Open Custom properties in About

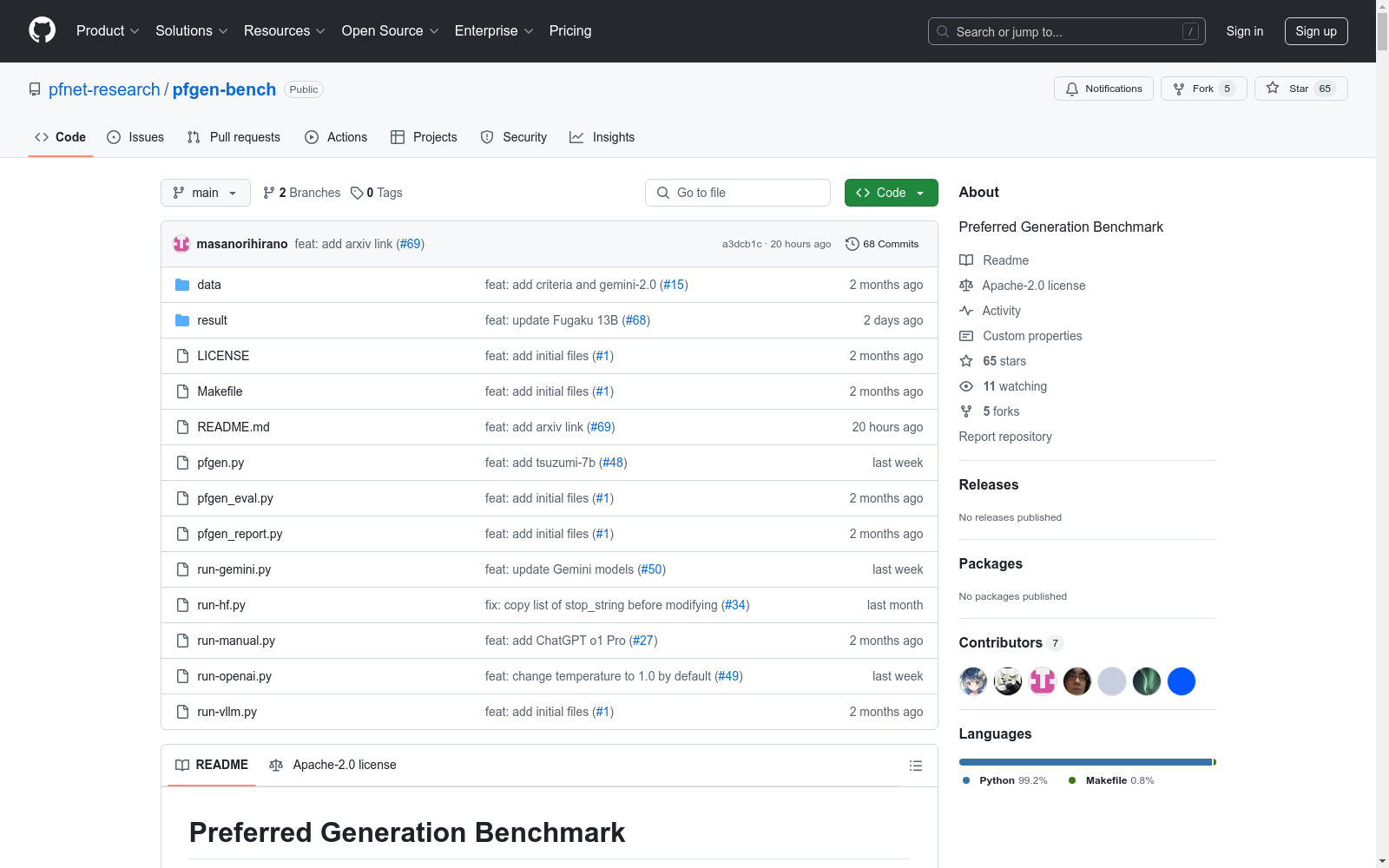[1021, 336]
